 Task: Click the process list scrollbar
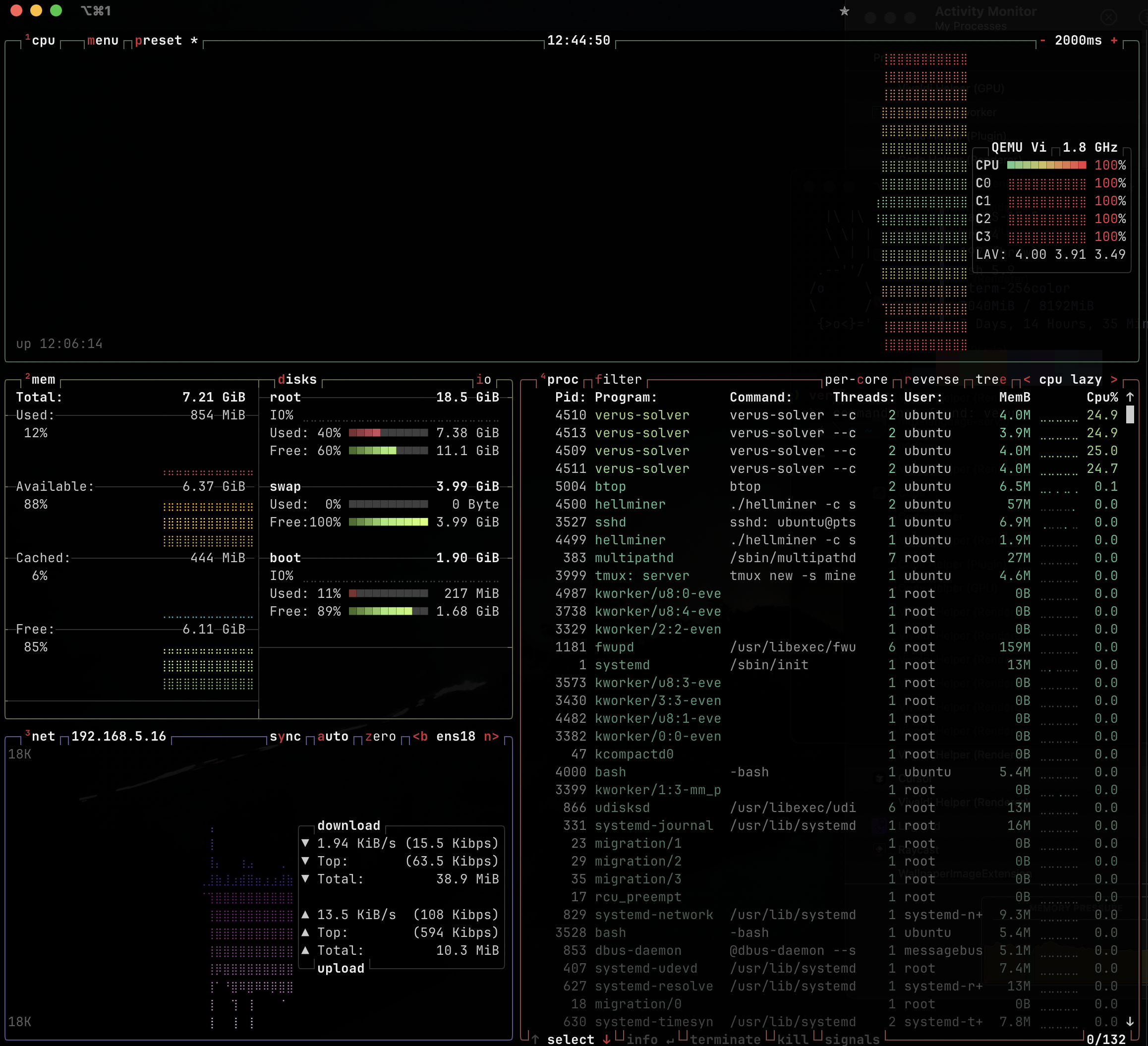[1130, 414]
